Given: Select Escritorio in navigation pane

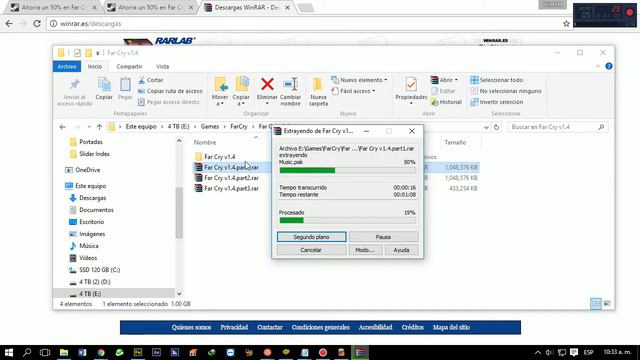Looking at the screenshot, I should 87,222.
